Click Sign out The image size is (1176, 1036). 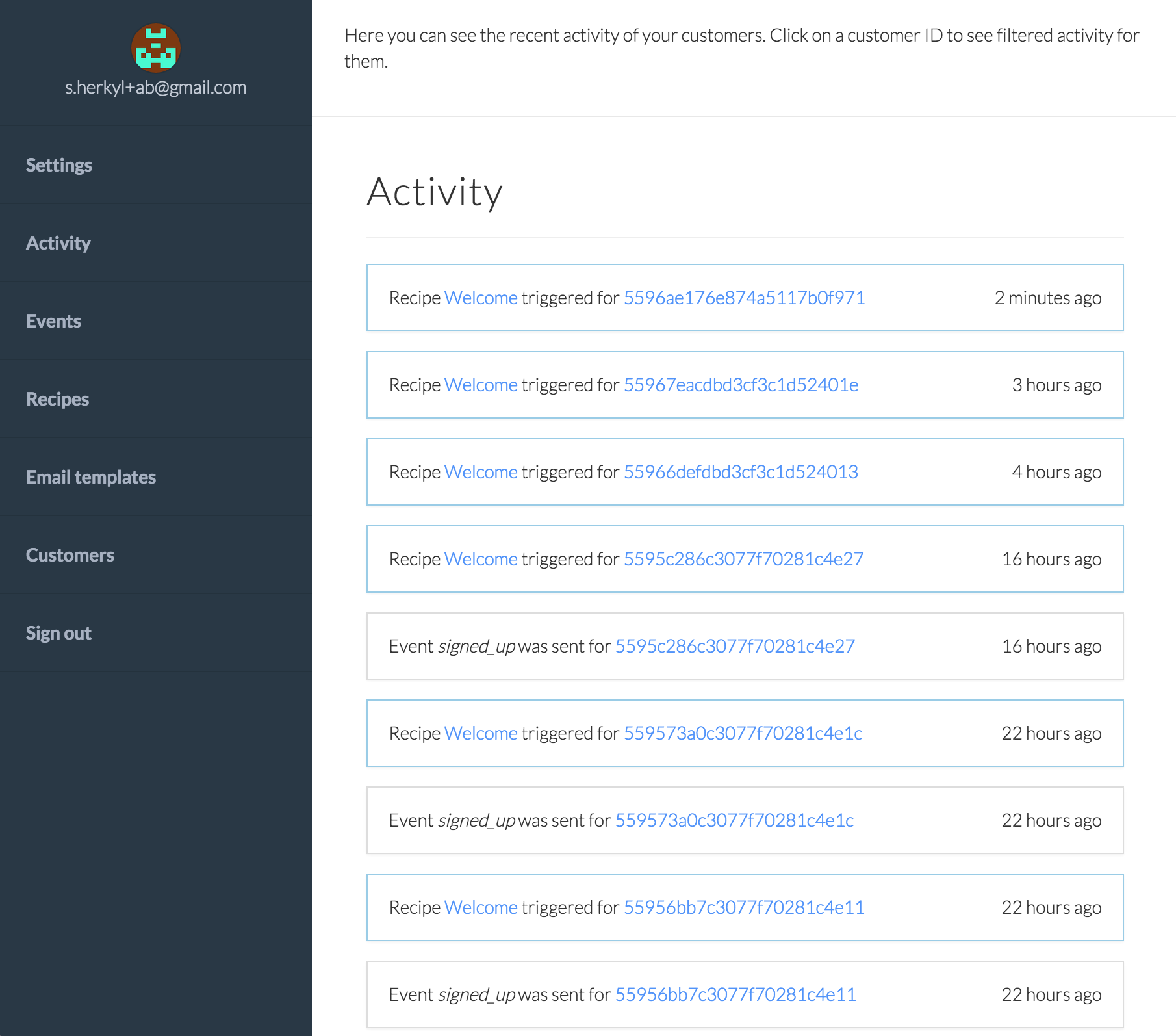tap(58, 633)
